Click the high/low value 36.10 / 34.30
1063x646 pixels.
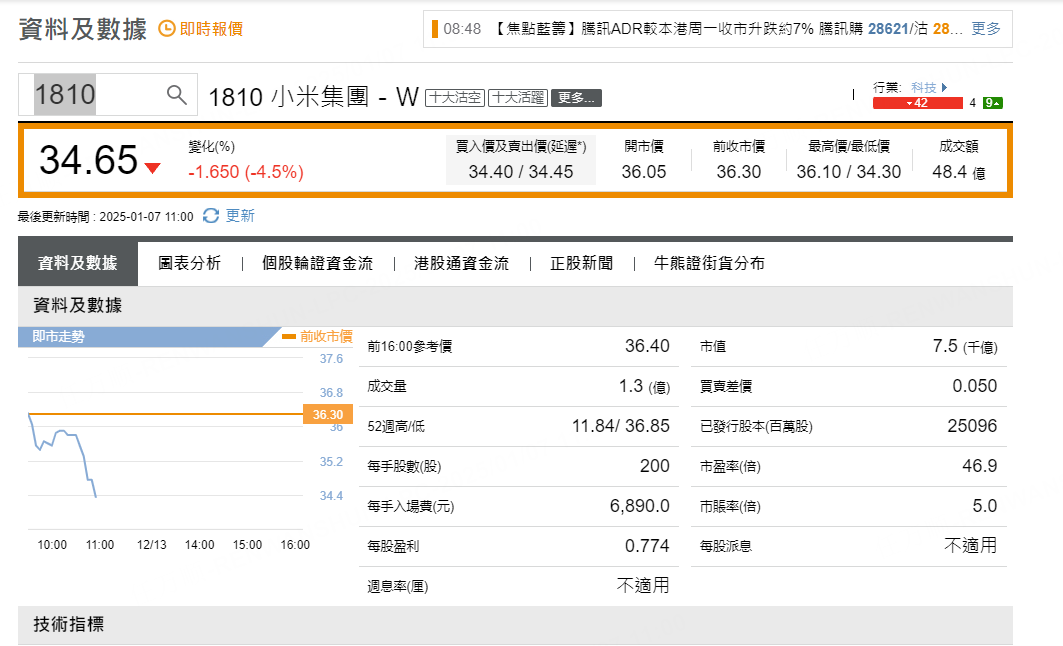(849, 172)
